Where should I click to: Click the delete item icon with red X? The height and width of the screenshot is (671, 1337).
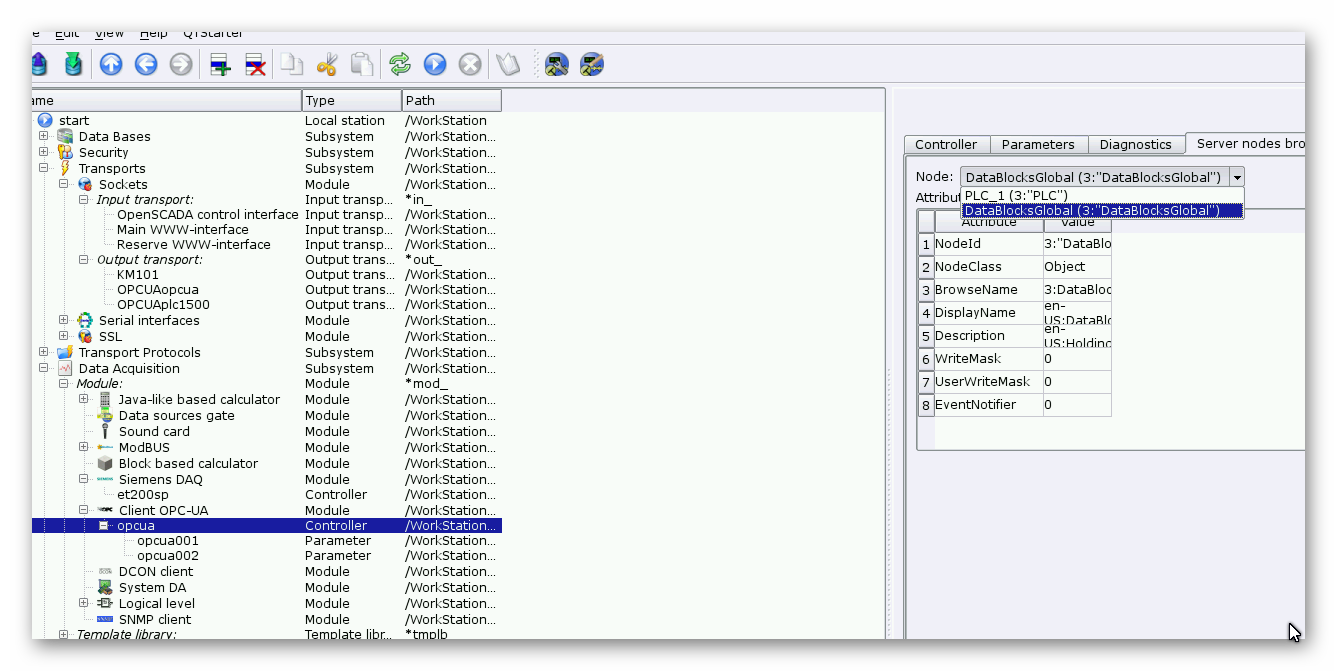255,65
